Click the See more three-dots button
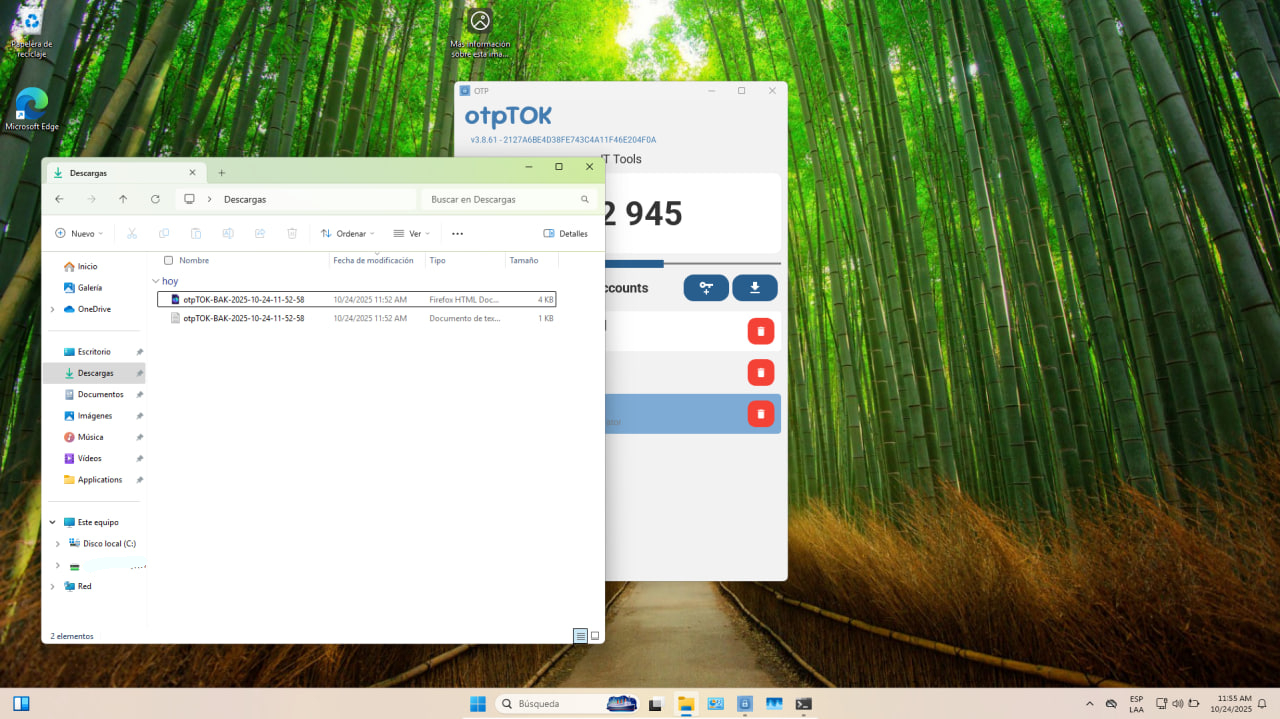 pos(457,233)
